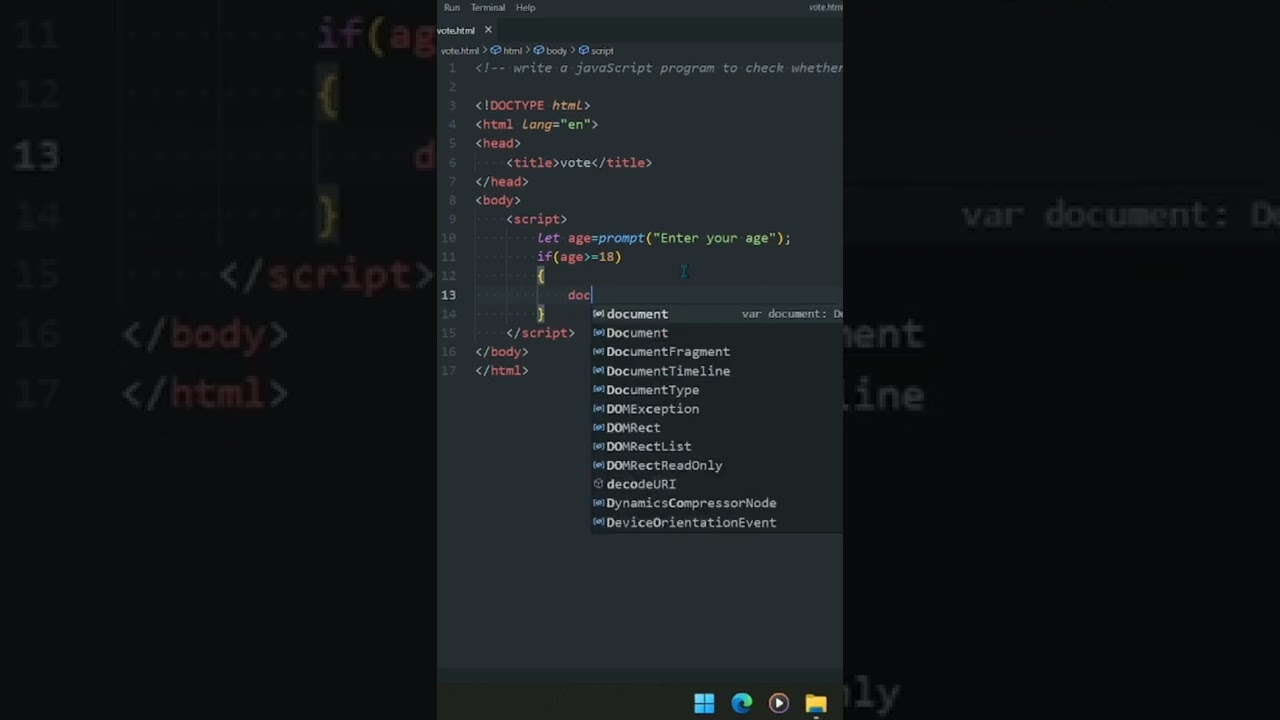Pick DOMRectReadOnly from the suggestion list
Viewport: 1280px width, 720px height.
(x=717, y=466)
